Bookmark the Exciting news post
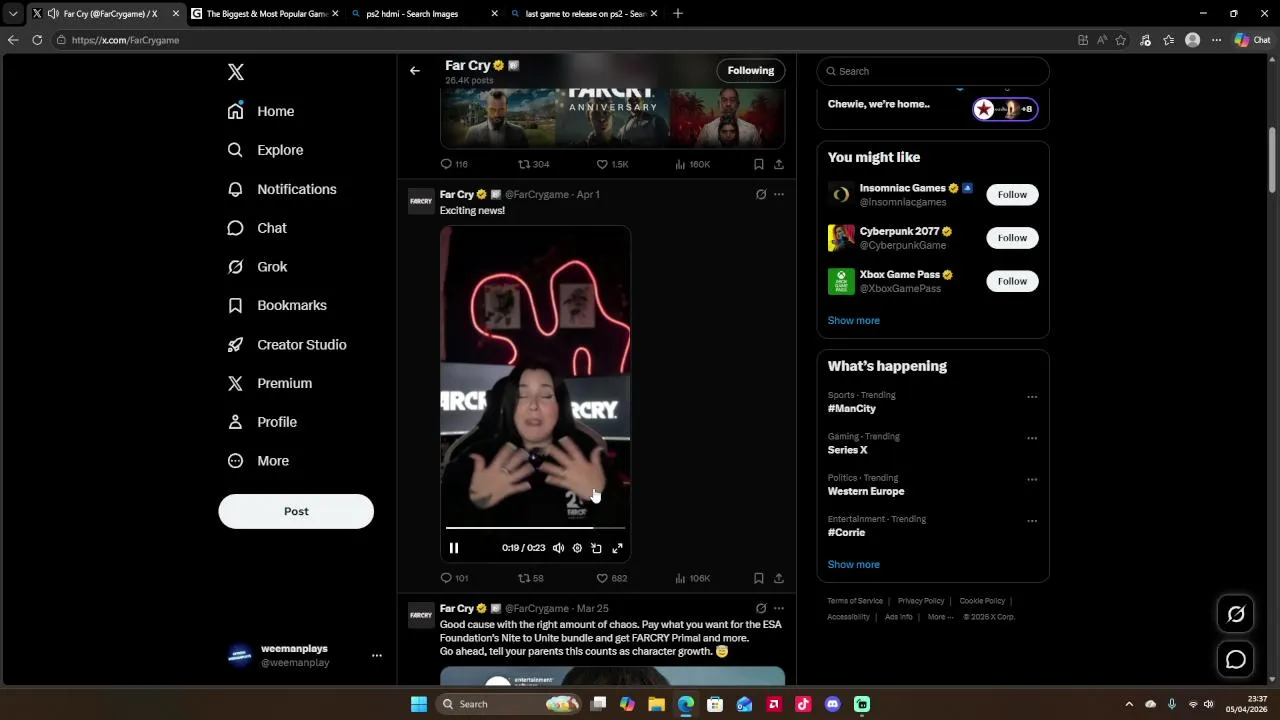Viewport: 1280px width, 720px height. point(759,578)
